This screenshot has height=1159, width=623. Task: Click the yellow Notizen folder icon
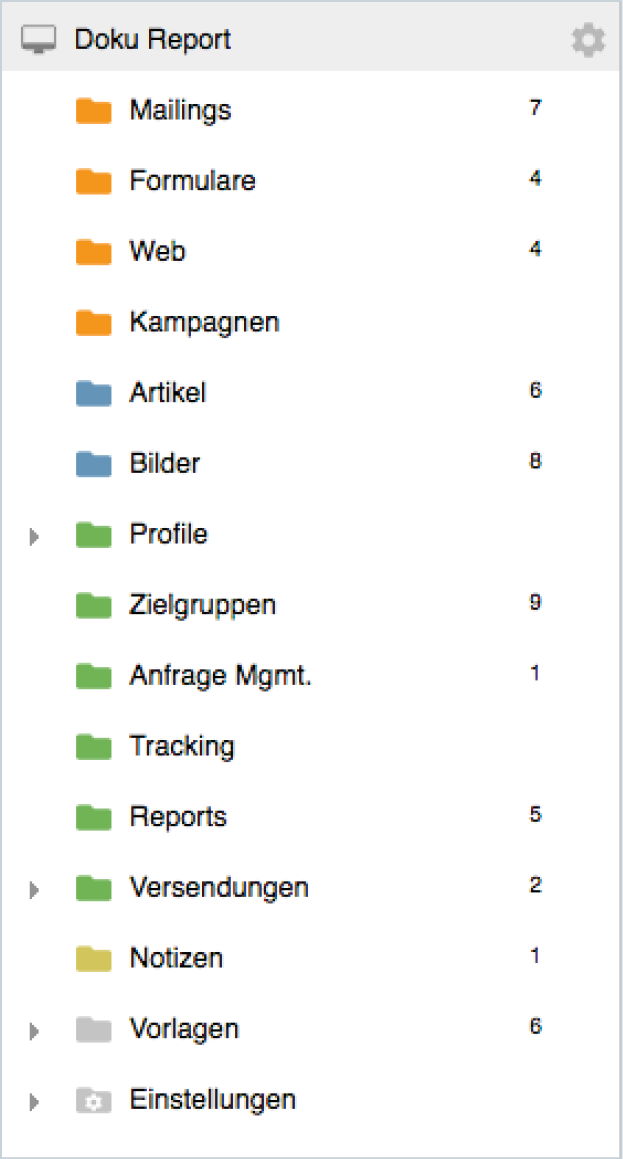coord(93,959)
